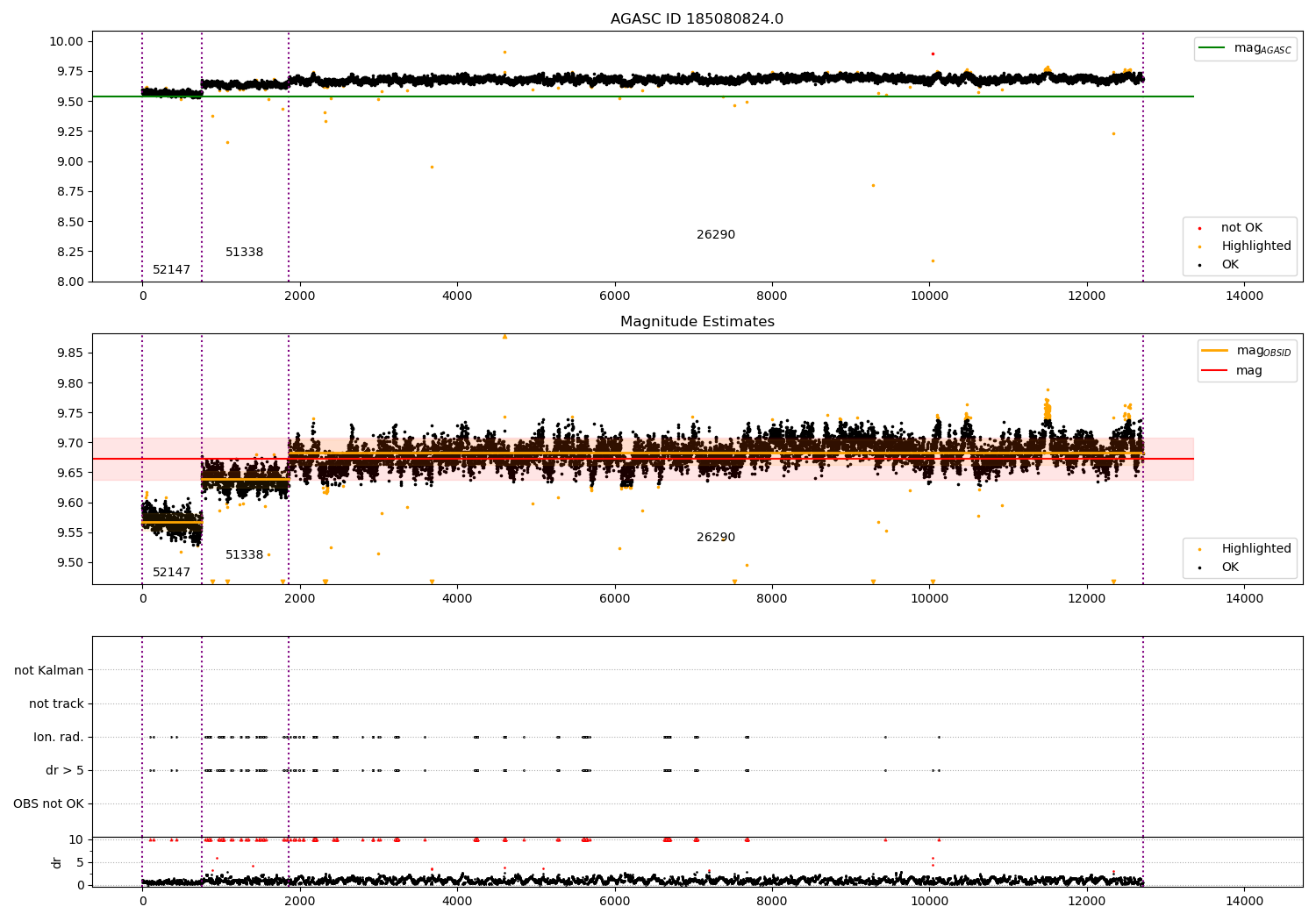Click the 'not track' row label
This screenshot has width=1316, height=921.
coord(56,704)
